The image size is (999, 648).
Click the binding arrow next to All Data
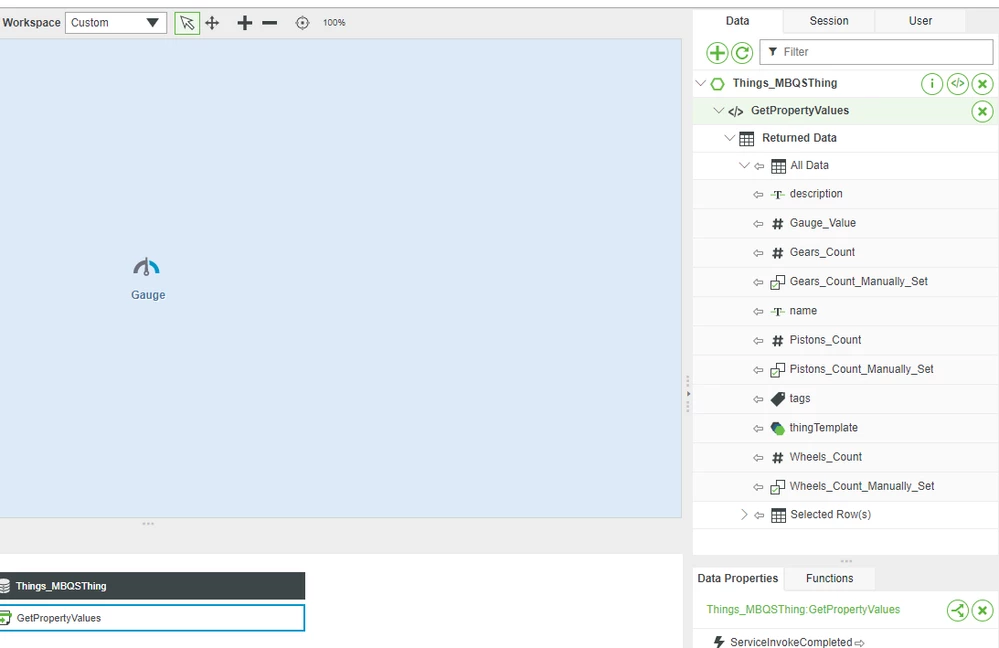[759, 166]
